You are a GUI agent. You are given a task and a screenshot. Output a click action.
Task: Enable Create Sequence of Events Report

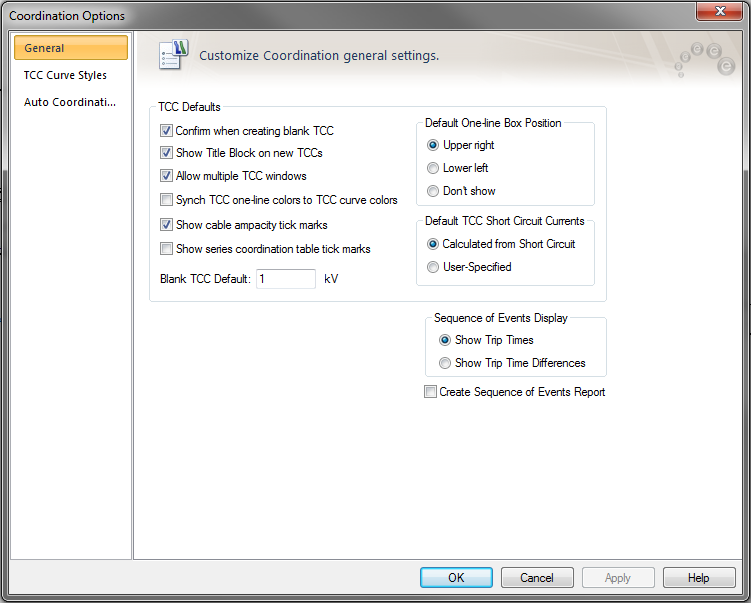431,392
